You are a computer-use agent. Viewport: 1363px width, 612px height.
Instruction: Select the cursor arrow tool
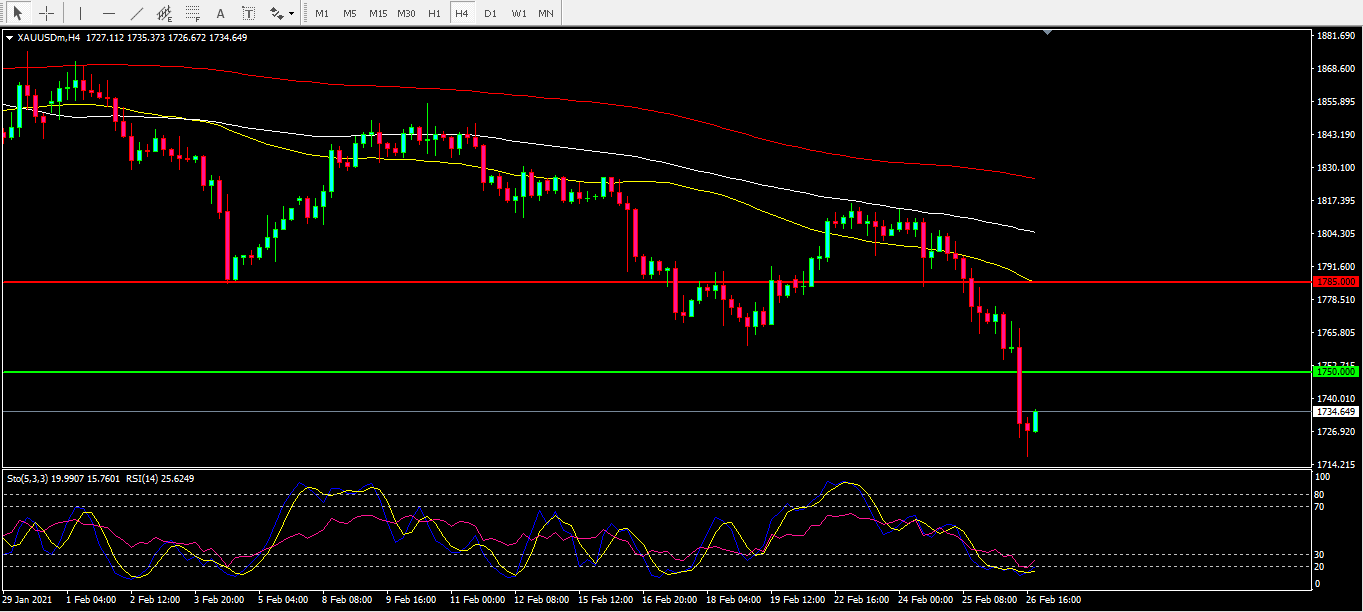18,13
